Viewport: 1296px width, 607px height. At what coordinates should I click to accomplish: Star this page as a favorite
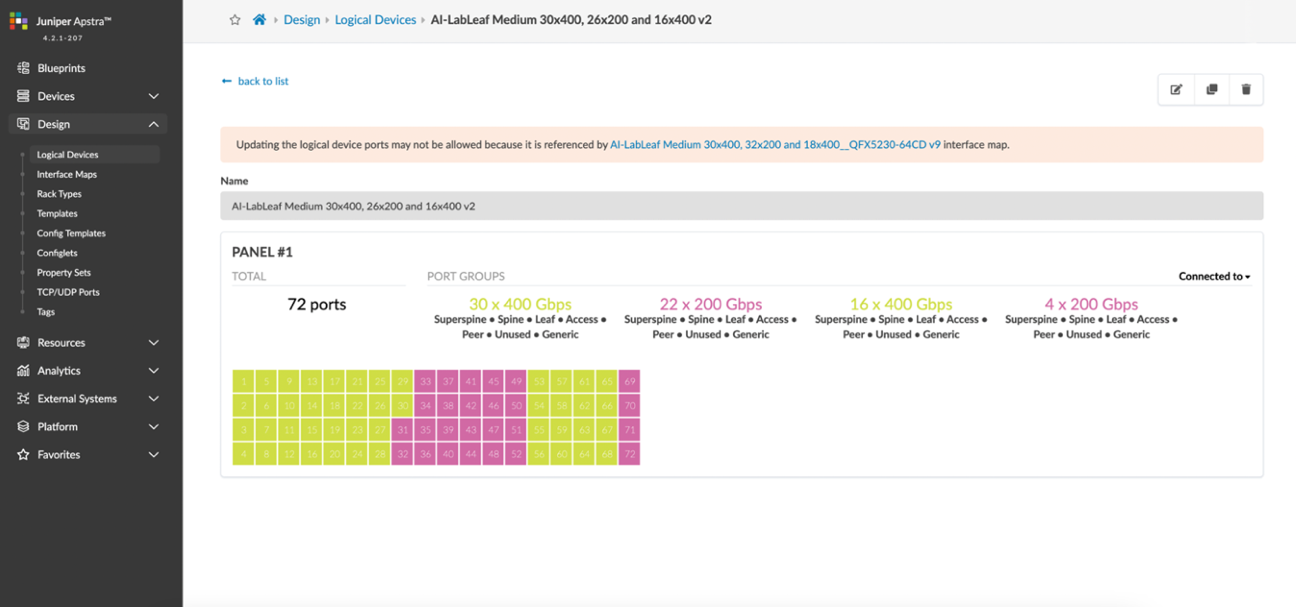pyautogui.click(x=235, y=20)
